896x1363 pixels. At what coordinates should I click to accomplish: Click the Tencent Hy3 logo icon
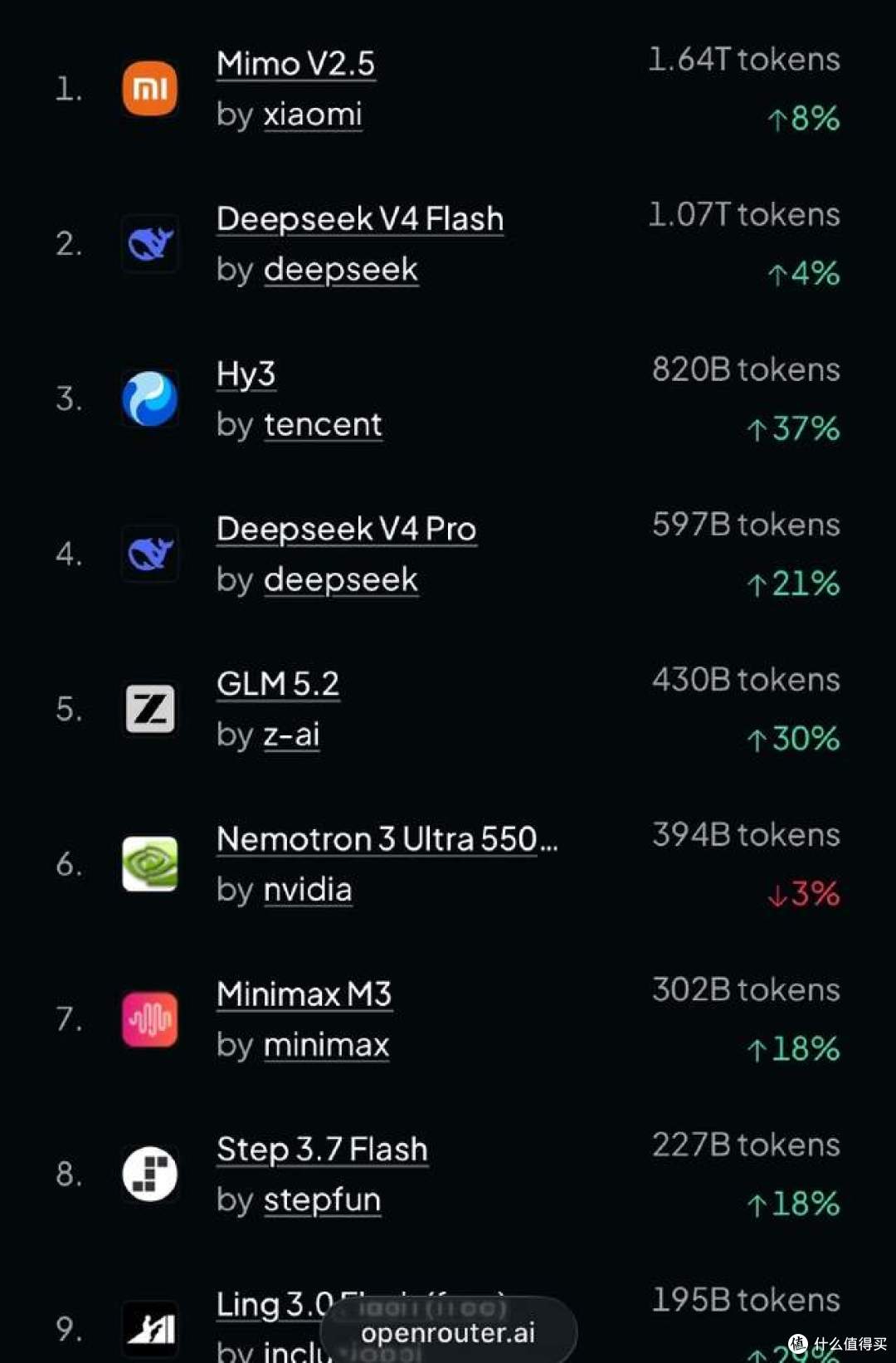click(150, 398)
